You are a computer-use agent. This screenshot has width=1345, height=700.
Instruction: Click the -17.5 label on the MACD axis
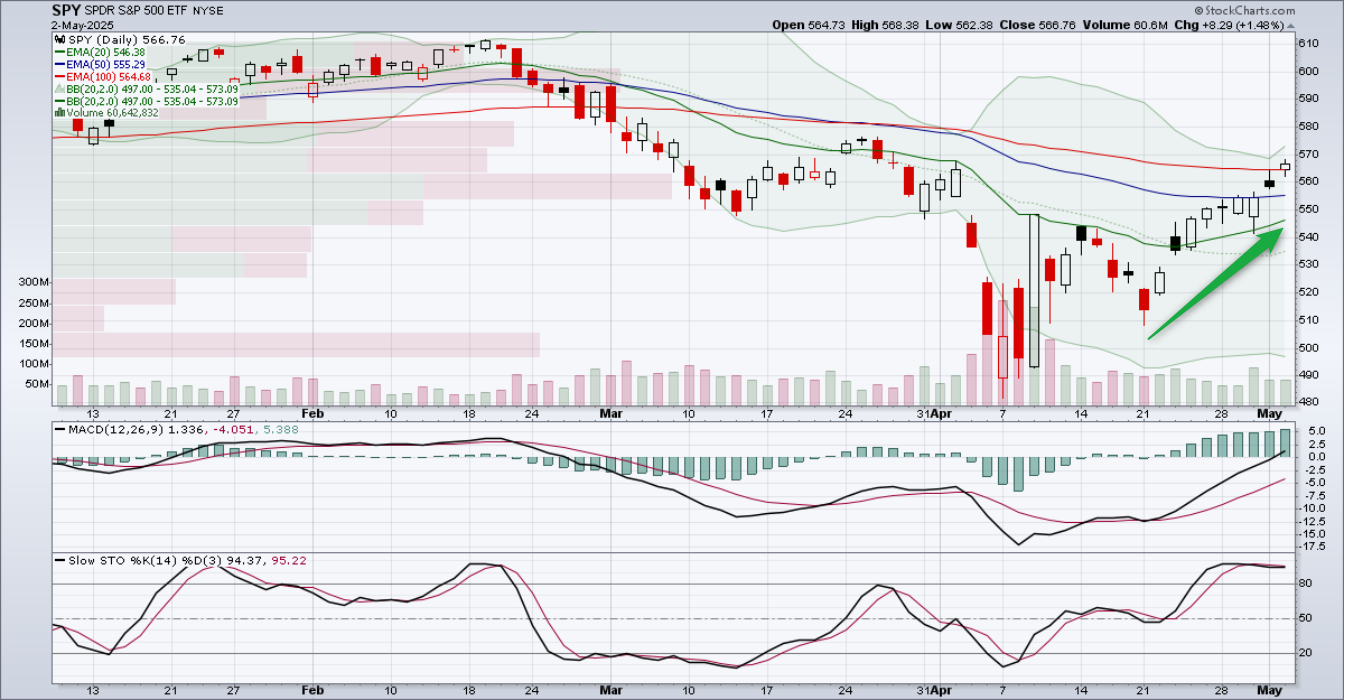(x=1312, y=547)
